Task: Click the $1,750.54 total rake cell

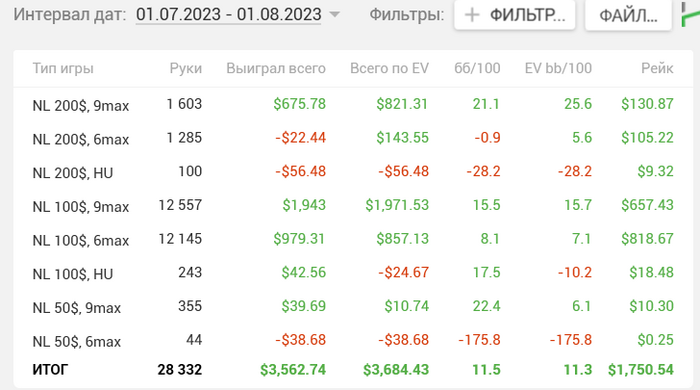Action: click(641, 370)
